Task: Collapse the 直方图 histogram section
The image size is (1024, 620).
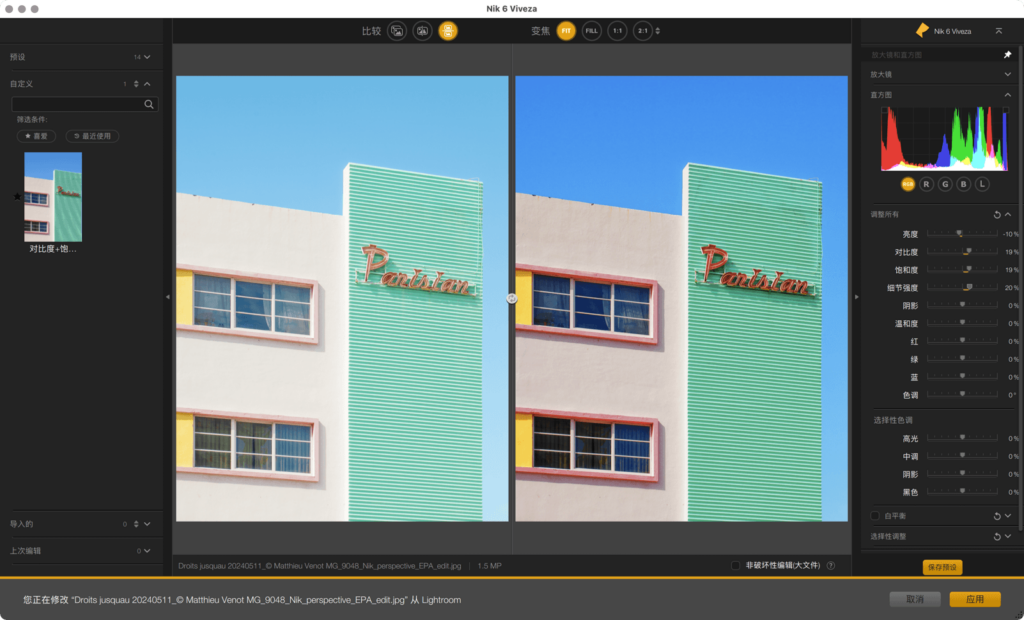Action: coord(1008,95)
